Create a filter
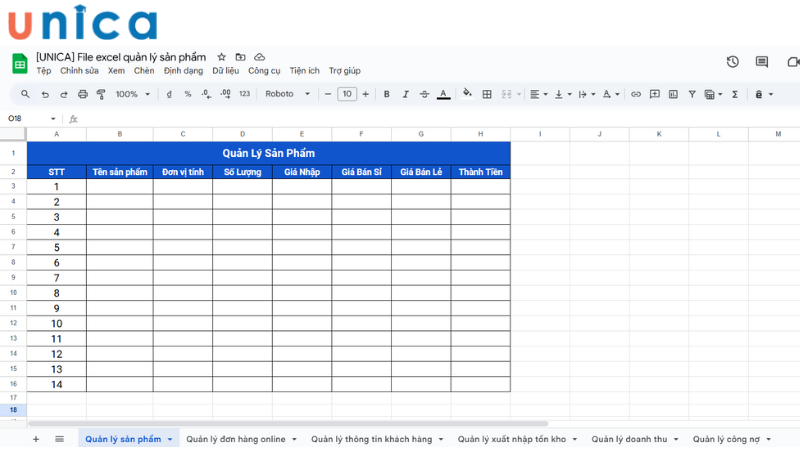The height and width of the screenshot is (450, 800). tap(692, 94)
